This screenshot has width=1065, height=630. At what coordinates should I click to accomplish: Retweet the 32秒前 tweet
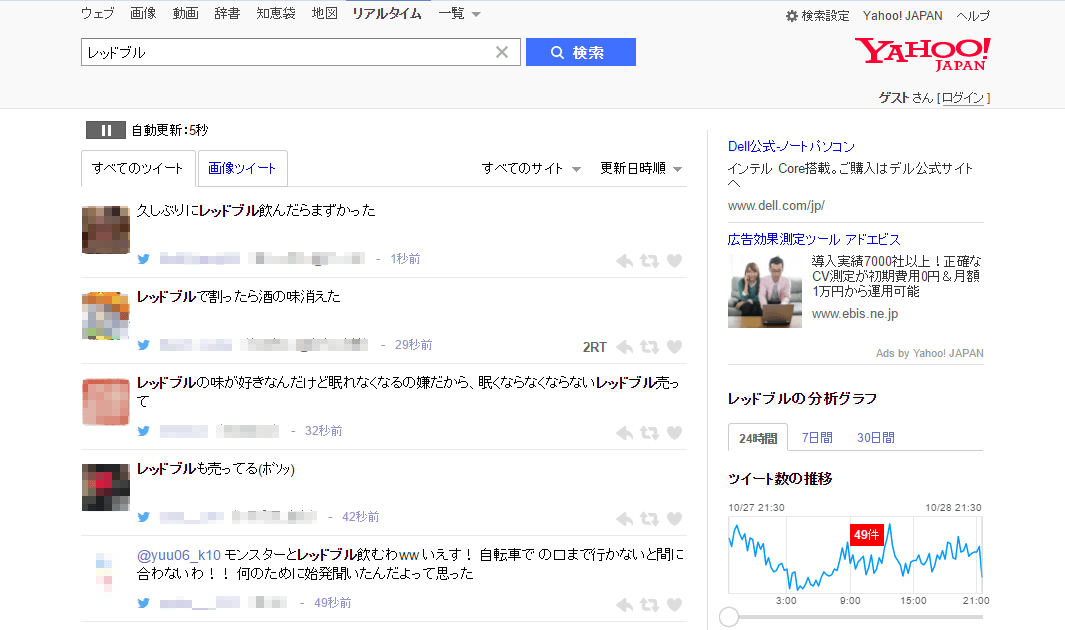[x=649, y=432]
